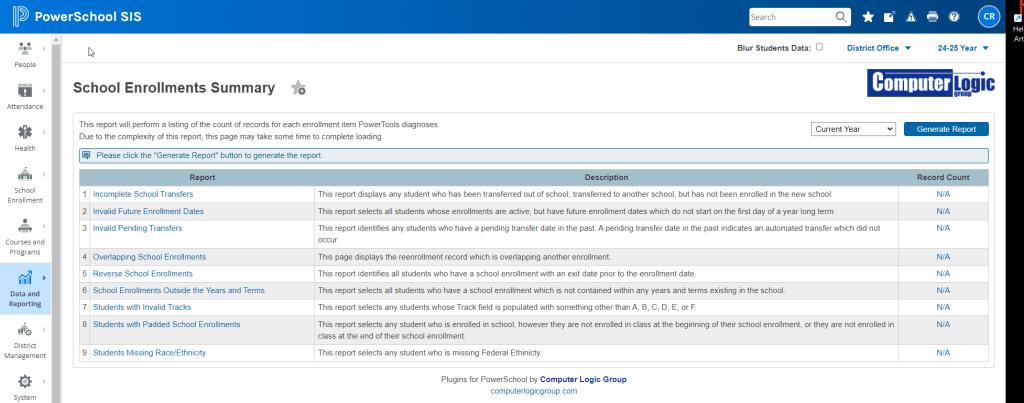The width and height of the screenshot is (1024, 403).
Task: Click the Record Count column header
Action: tap(943, 178)
